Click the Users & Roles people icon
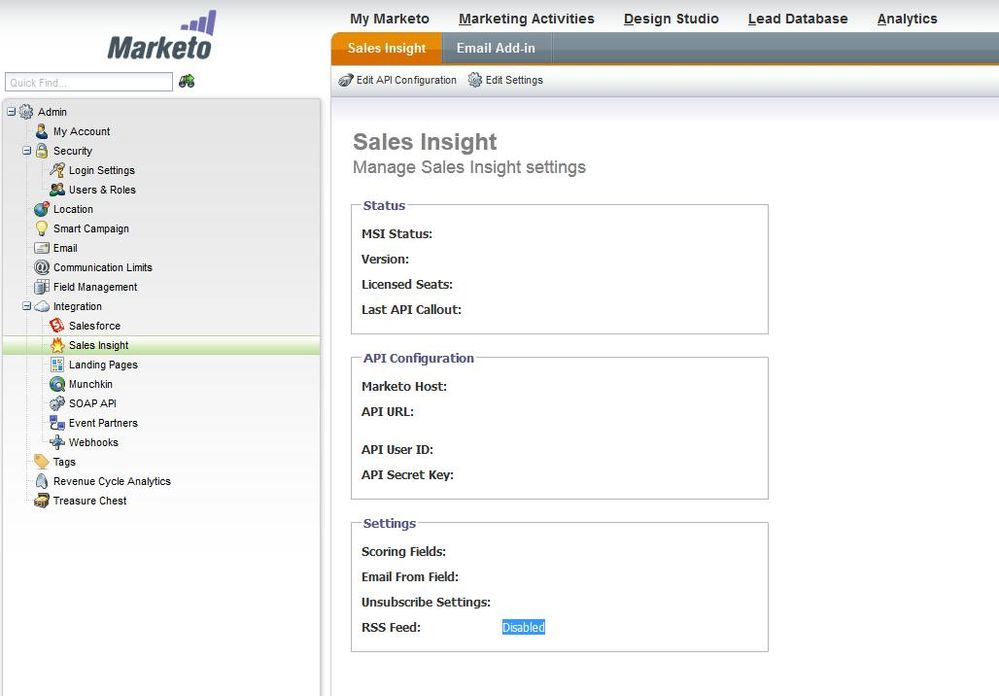The width and height of the screenshot is (999, 696). [x=57, y=189]
